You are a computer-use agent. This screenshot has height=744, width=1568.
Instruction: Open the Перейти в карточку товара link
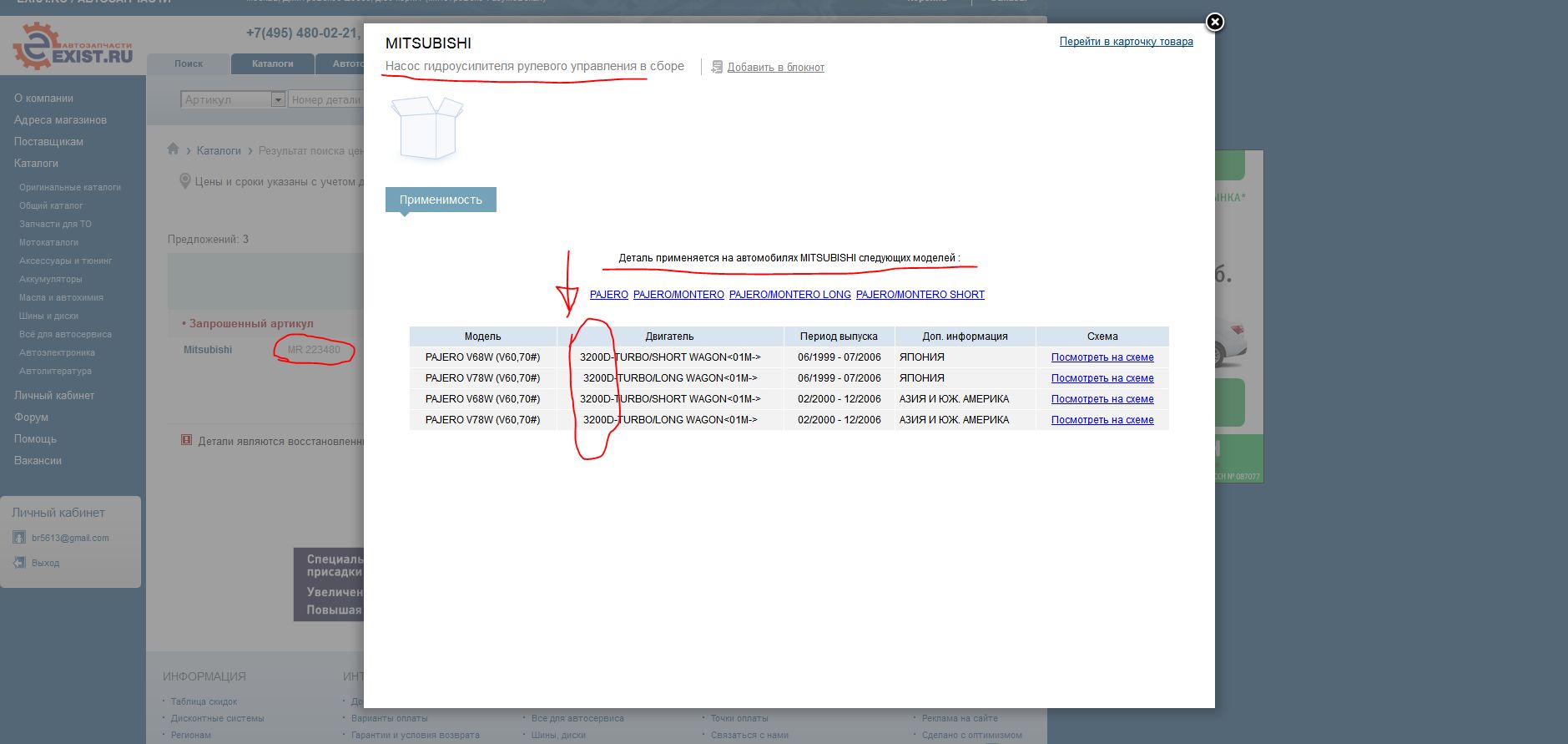(x=1126, y=42)
